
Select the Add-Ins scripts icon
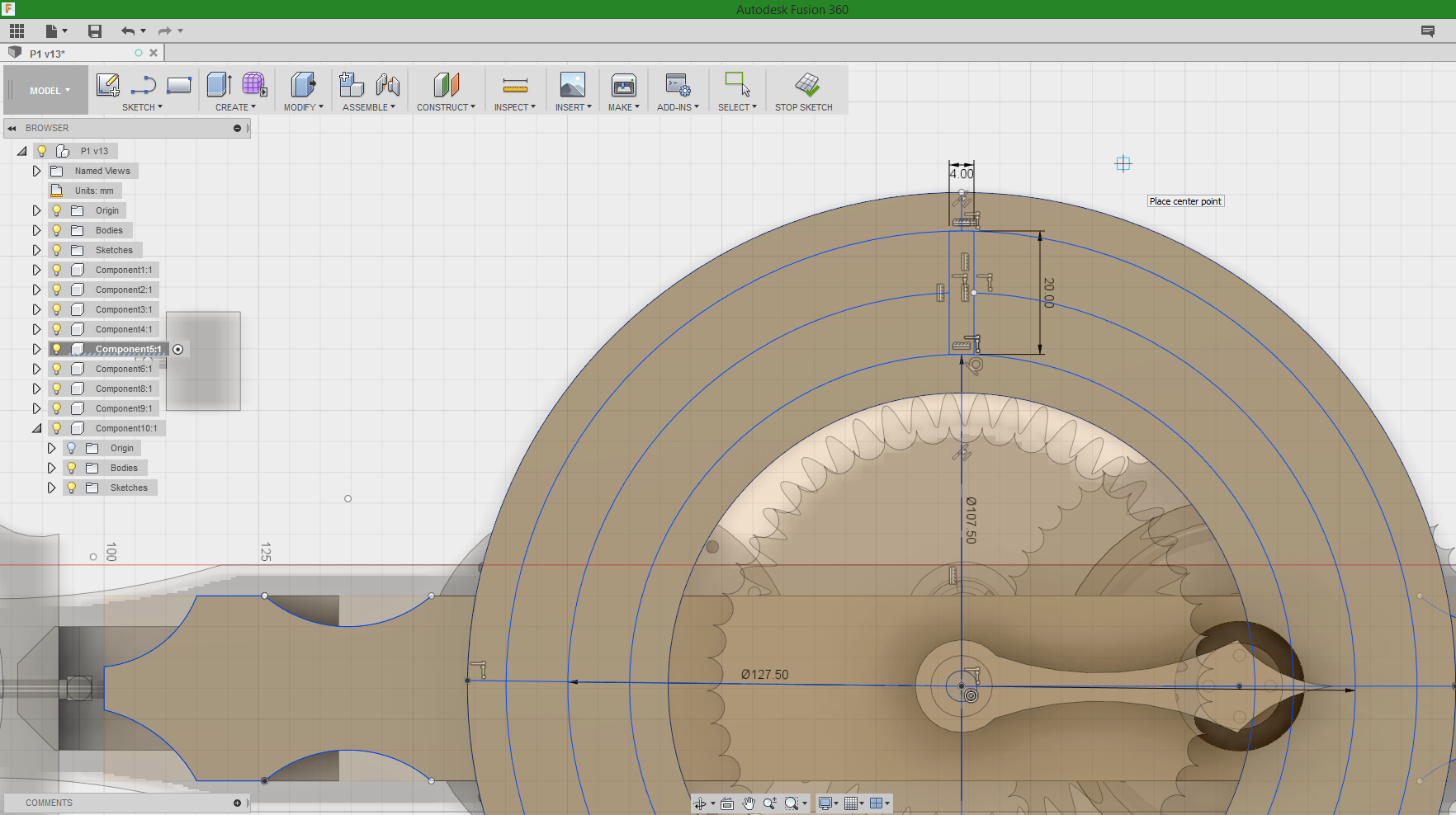(678, 85)
